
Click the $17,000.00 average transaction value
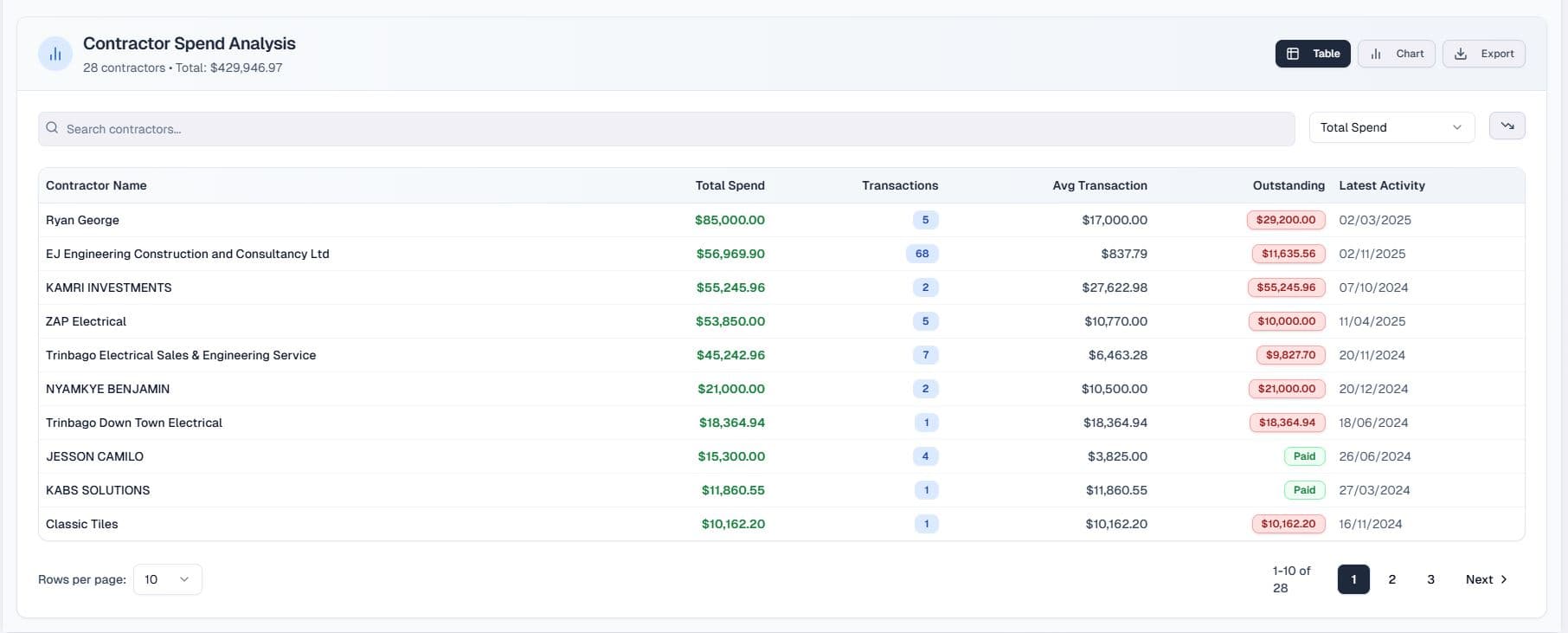coord(1115,220)
